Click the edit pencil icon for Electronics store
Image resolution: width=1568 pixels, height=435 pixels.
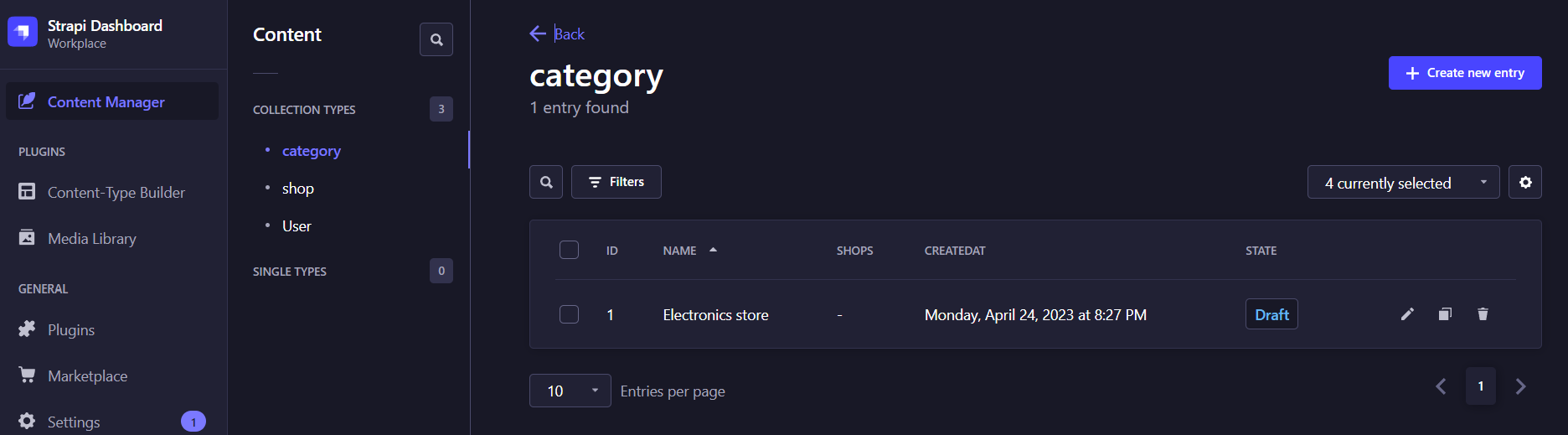[x=1407, y=314]
